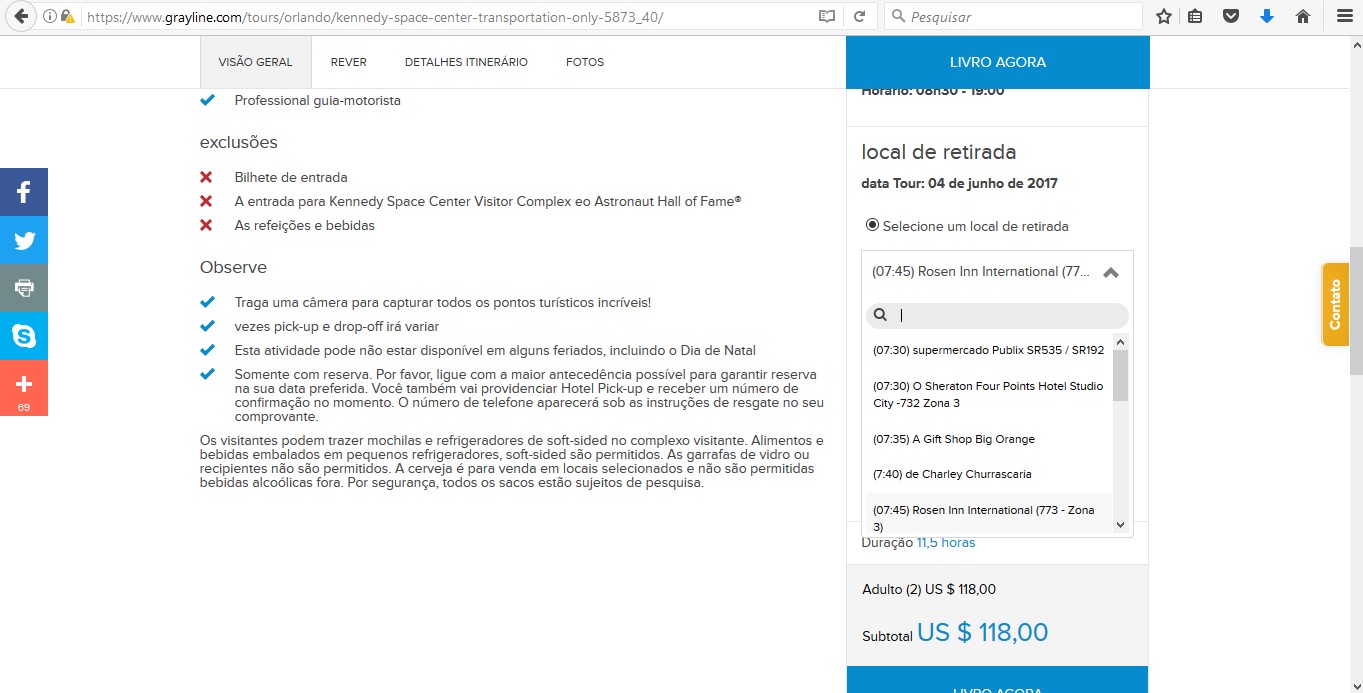Share through the Skype icon

point(24,336)
